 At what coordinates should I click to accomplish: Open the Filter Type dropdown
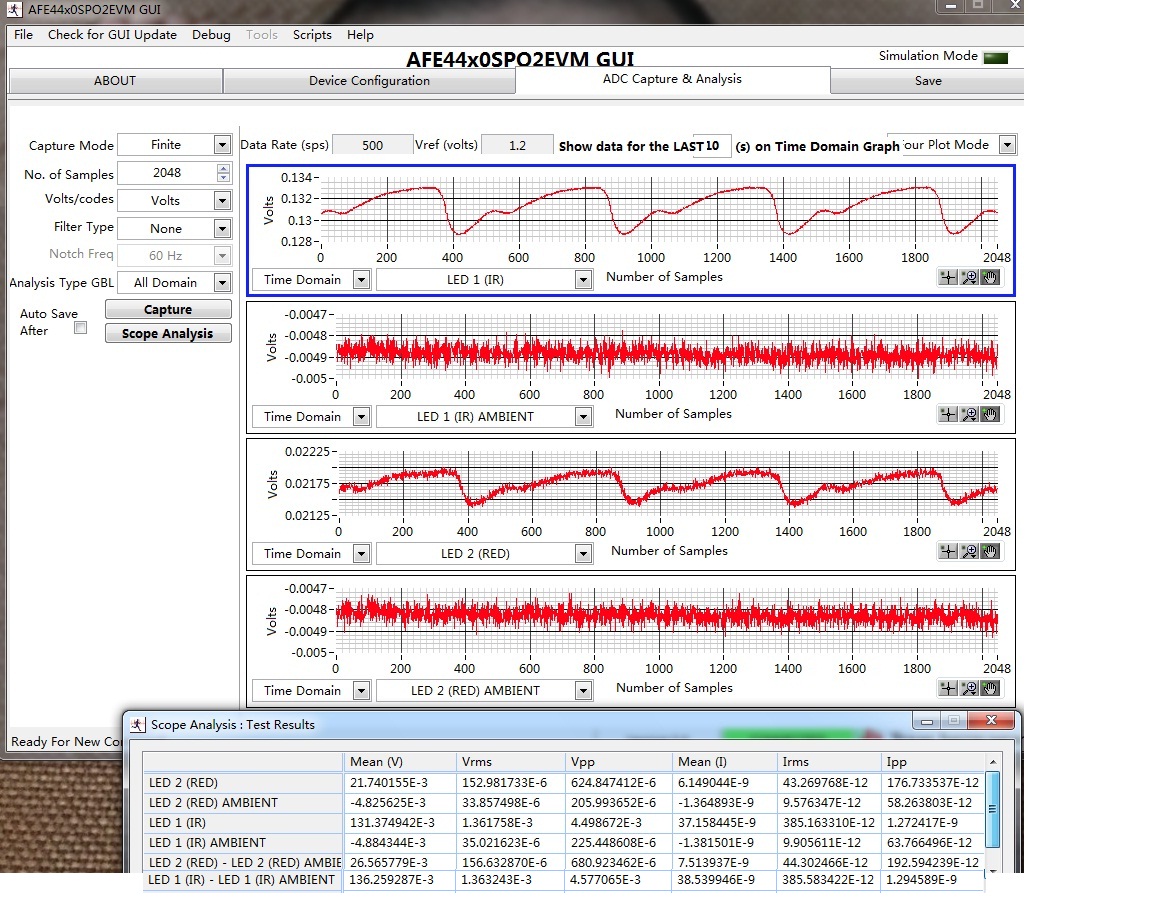click(222, 228)
